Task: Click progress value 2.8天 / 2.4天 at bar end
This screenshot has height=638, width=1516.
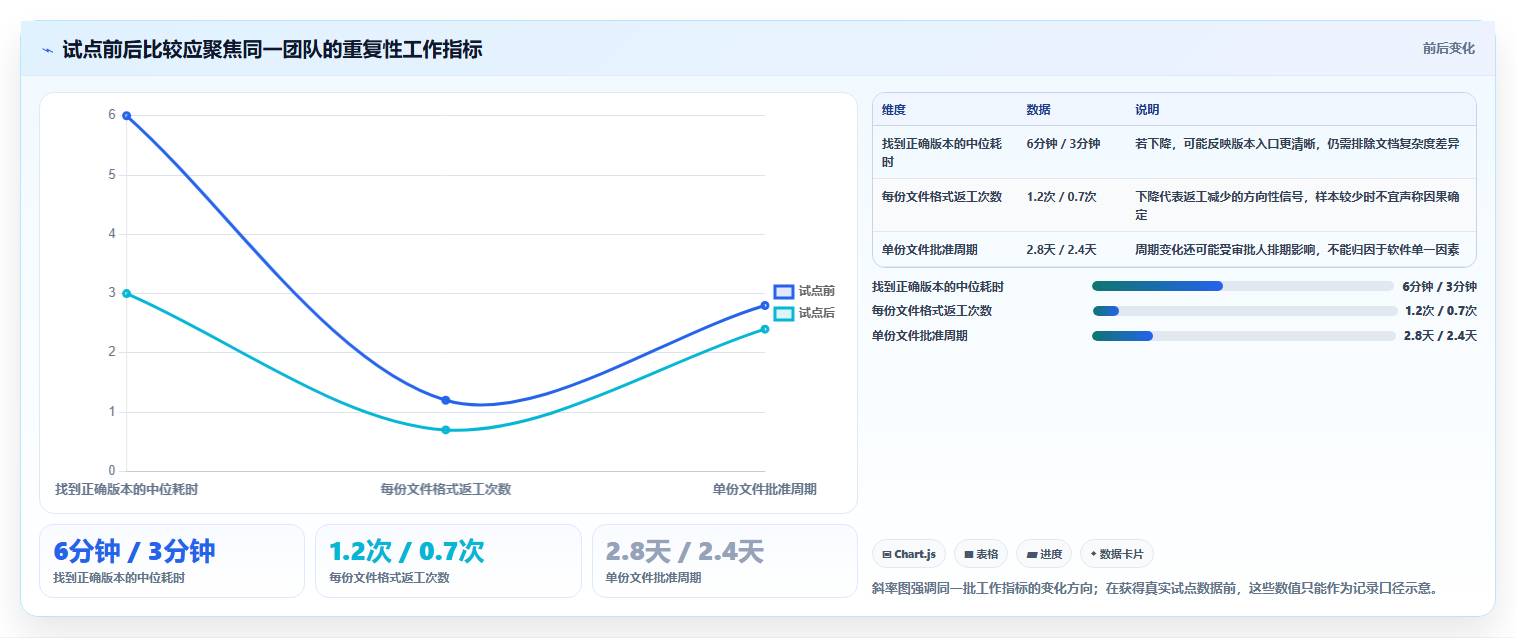Action: click(1440, 336)
